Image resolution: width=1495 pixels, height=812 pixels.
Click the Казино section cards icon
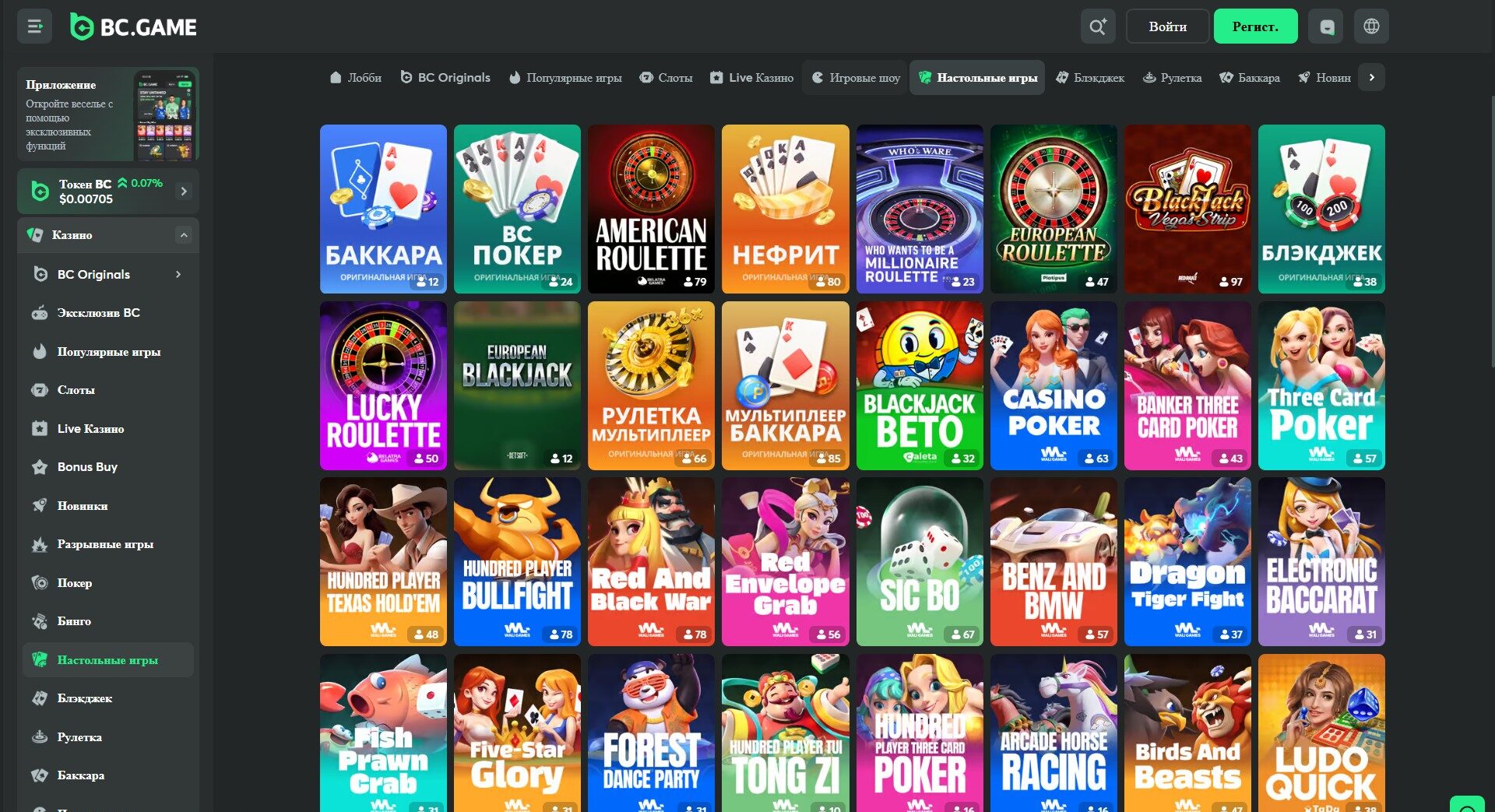(x=35, y=234)
